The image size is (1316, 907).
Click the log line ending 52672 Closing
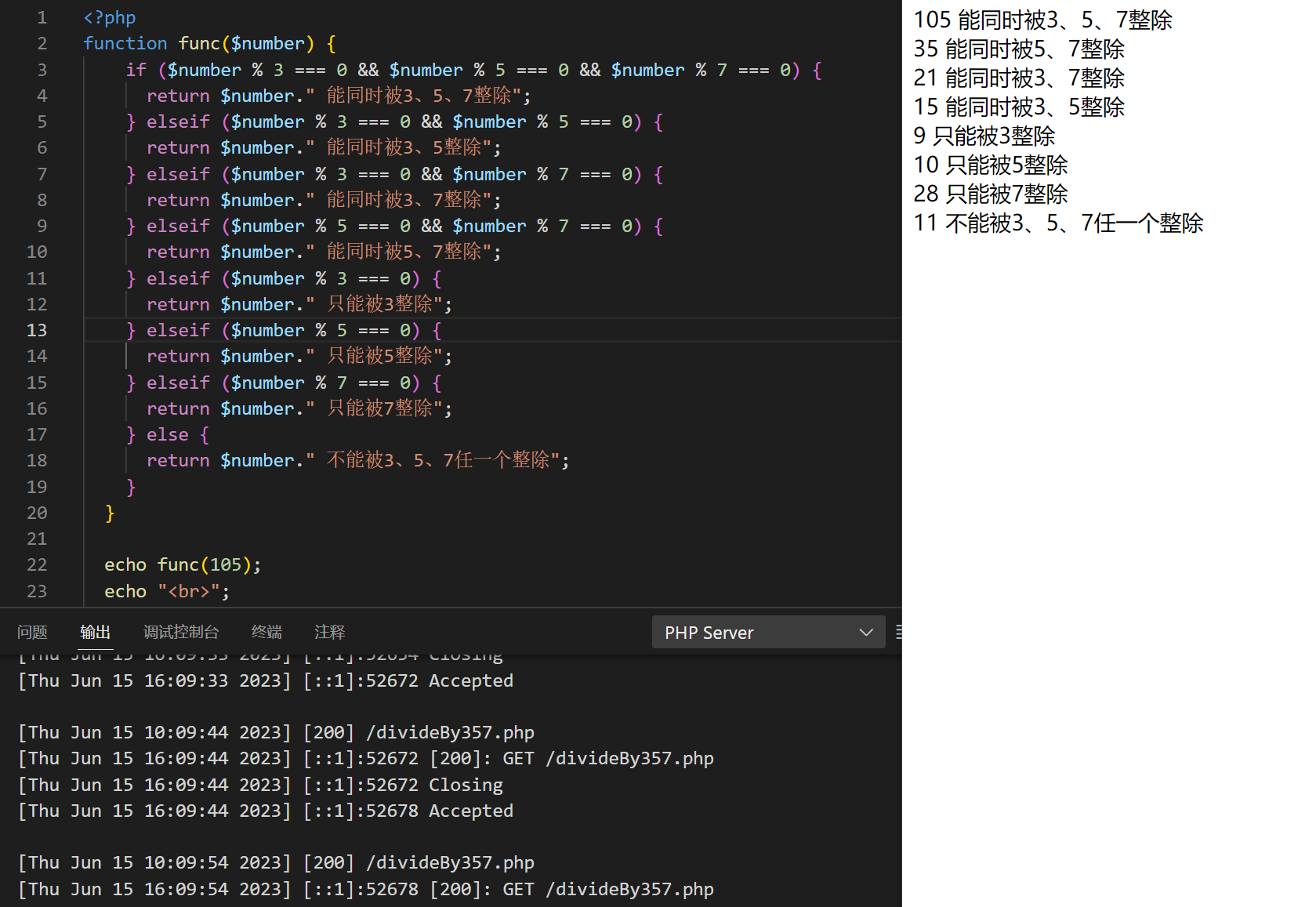260,785
